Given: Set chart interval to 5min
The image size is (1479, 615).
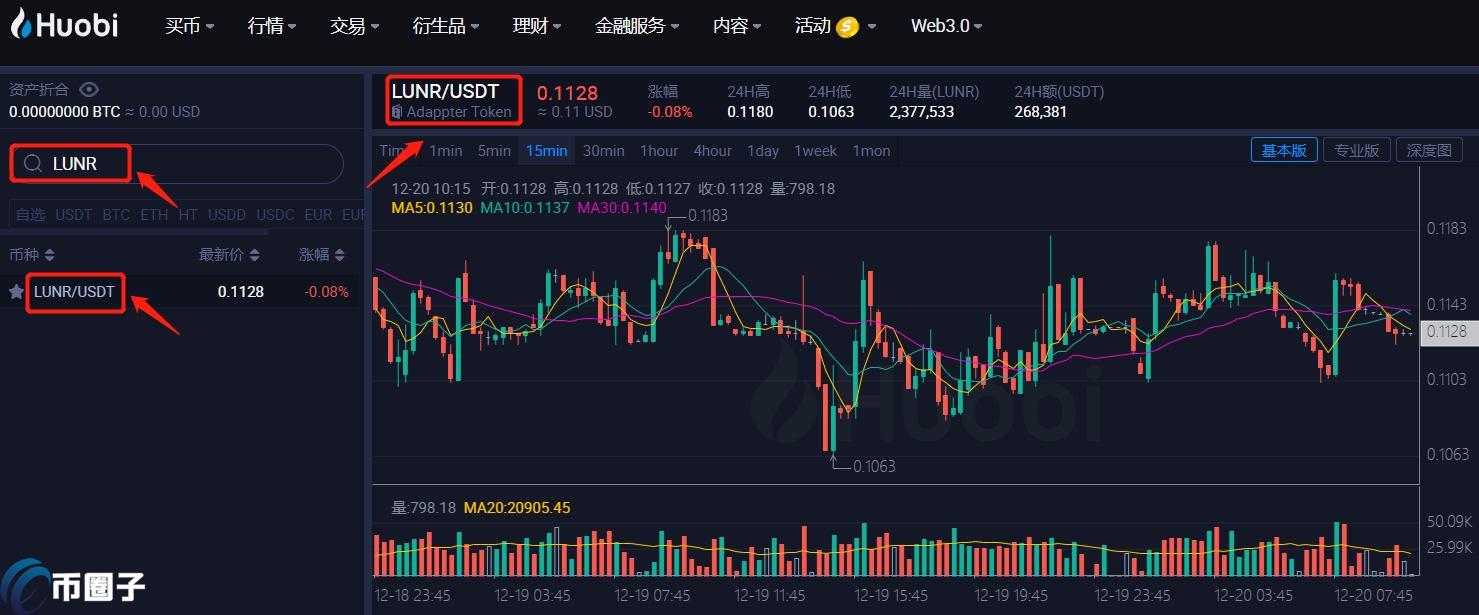Looking at the screenshot, I should [494, 151].
